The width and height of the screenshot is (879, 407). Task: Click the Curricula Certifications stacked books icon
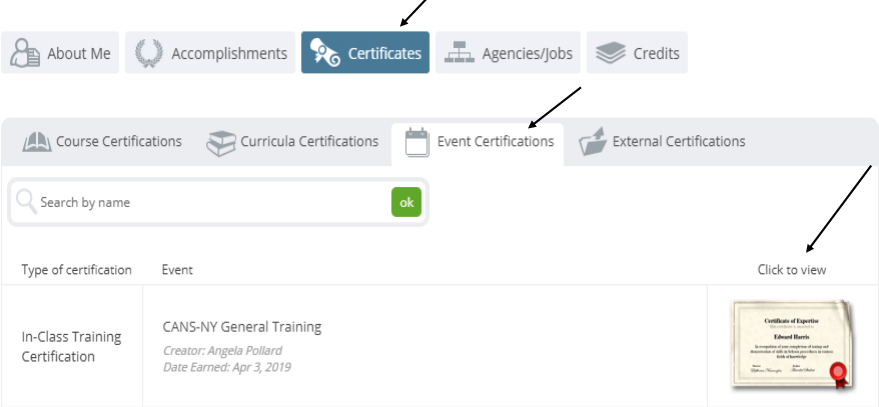(x=221, y=142)
